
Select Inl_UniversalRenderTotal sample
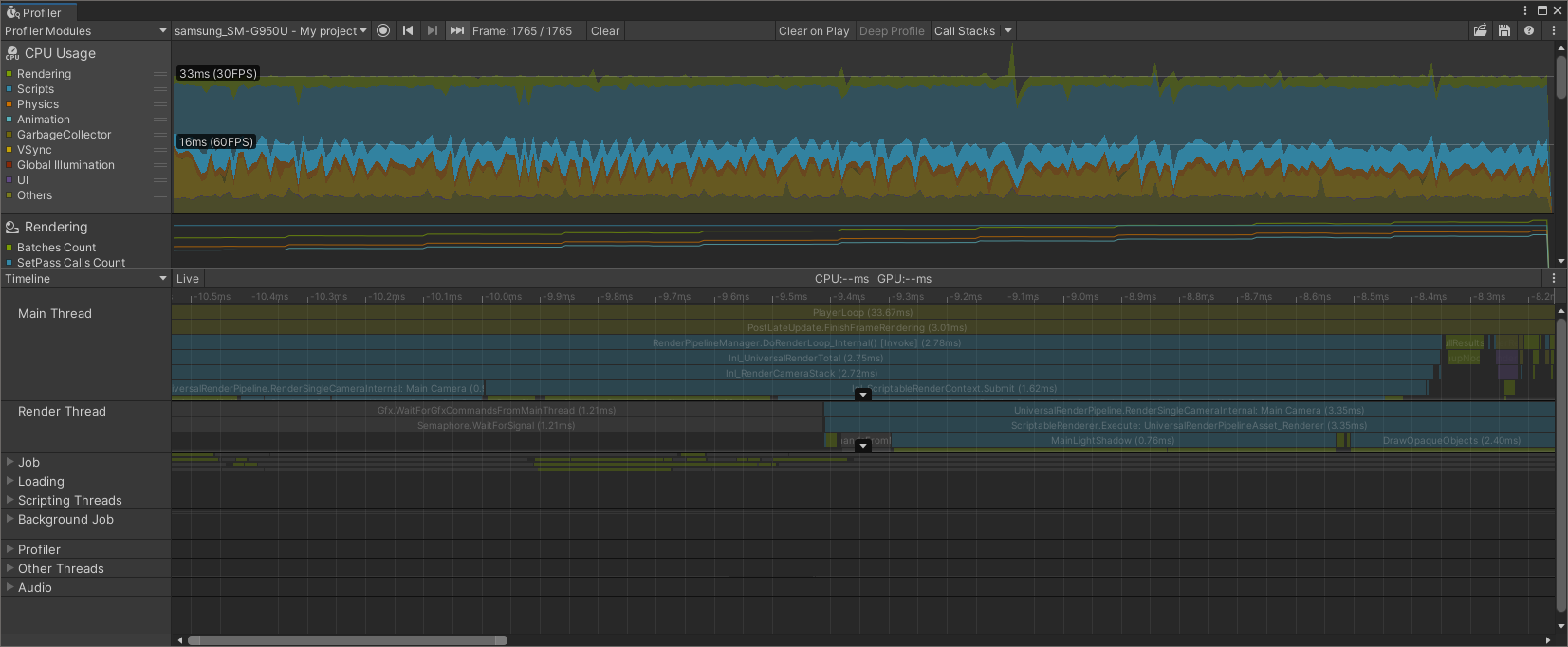pyautogui.click(x=805, y=358)
